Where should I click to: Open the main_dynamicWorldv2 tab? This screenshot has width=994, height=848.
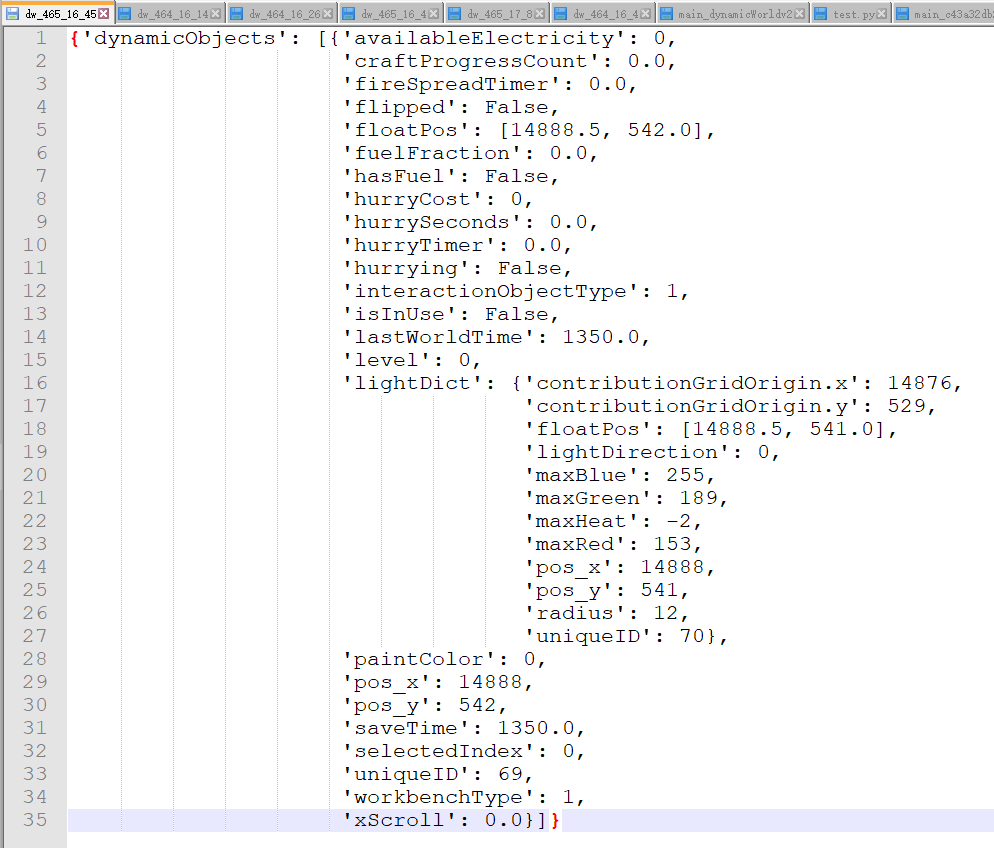[x=734, y=14]
